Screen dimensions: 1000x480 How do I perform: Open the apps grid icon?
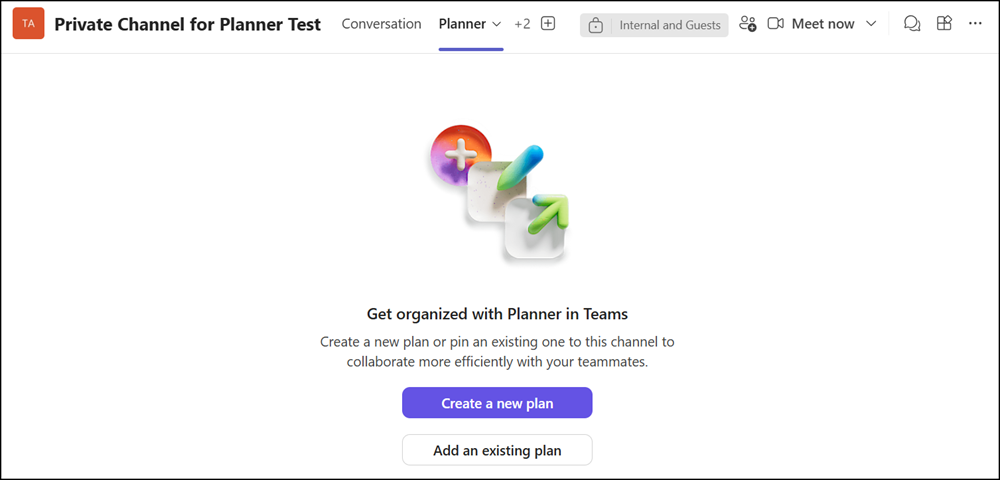point(944,24)
